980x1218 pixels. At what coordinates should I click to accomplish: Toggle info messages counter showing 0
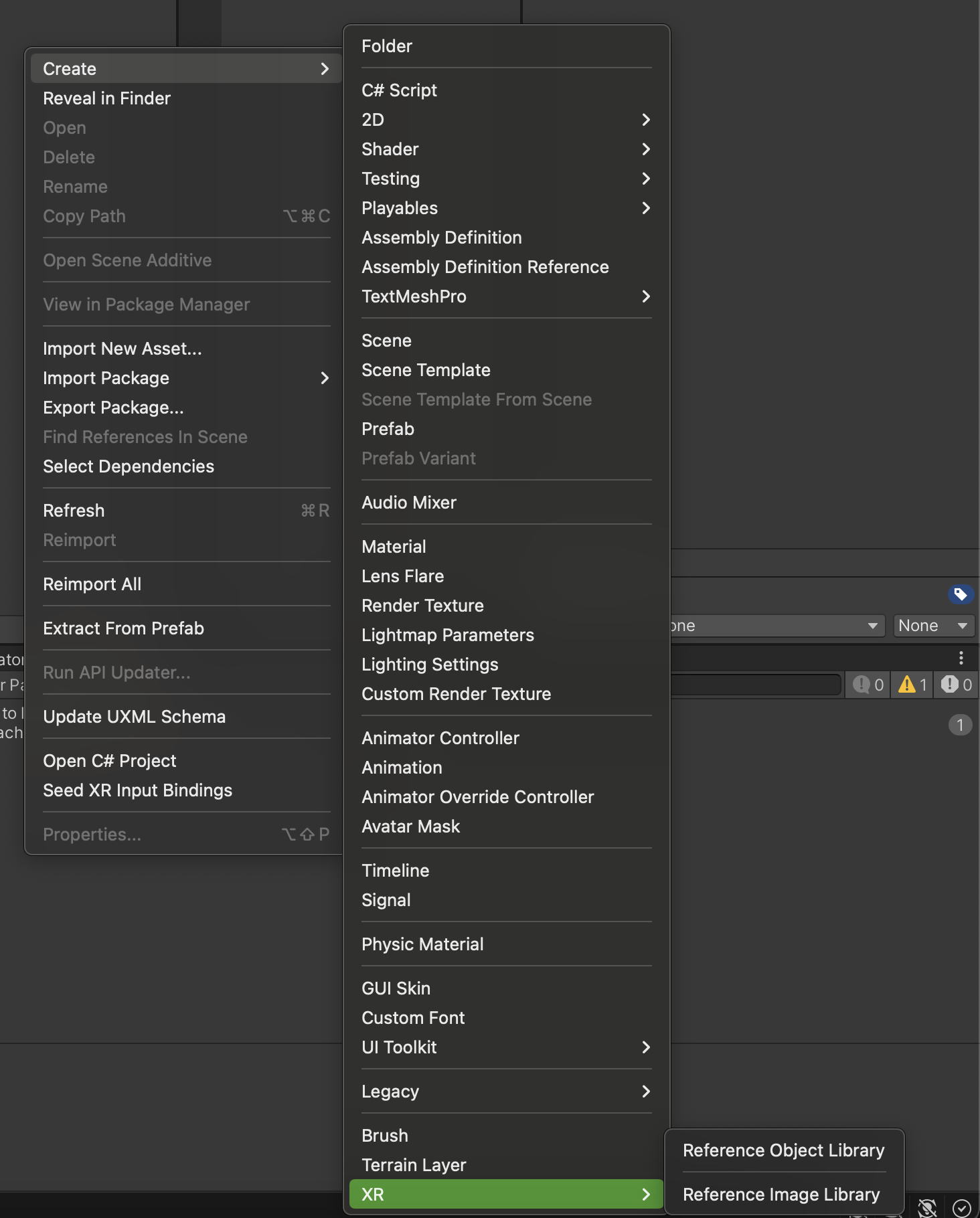pos(868,685)
